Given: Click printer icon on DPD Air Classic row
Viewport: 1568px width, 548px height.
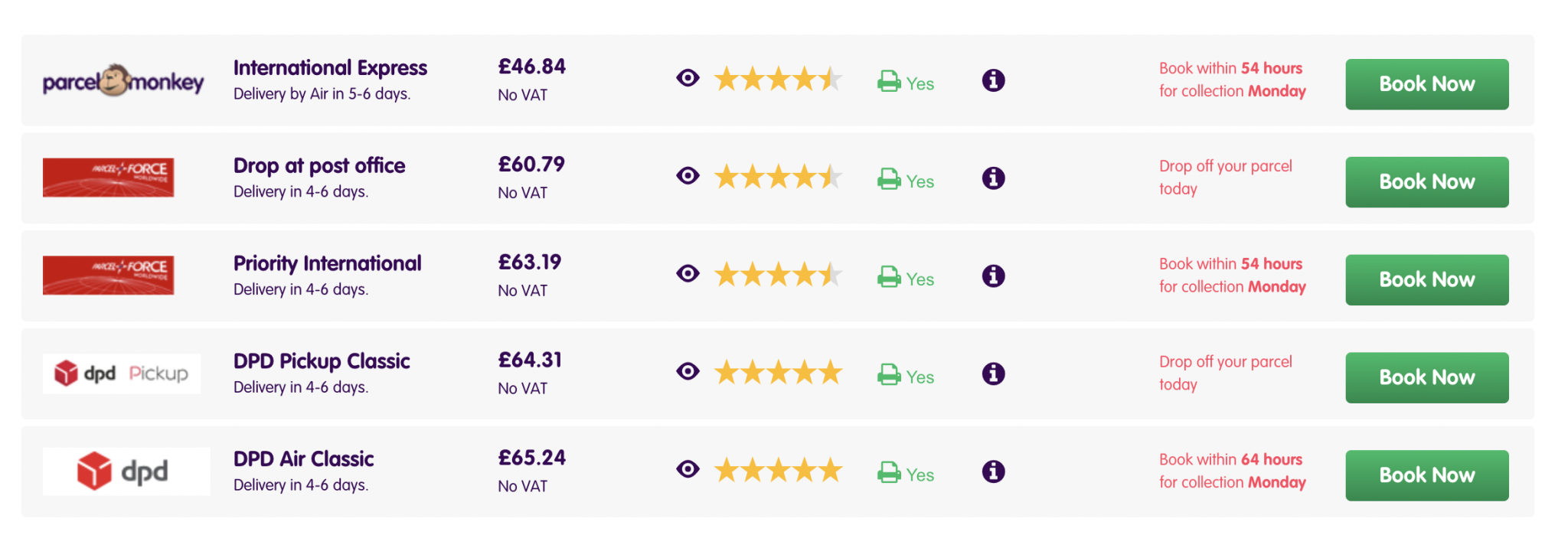Looking at the screenshot, I should pyautogui.click(x=889, y=472).
